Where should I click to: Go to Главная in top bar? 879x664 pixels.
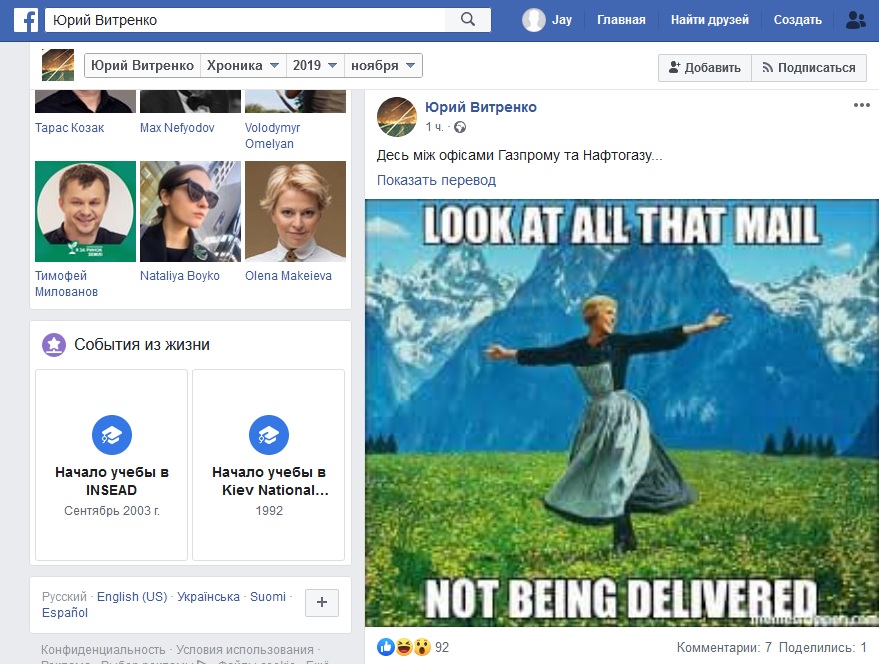click(621, 20)
